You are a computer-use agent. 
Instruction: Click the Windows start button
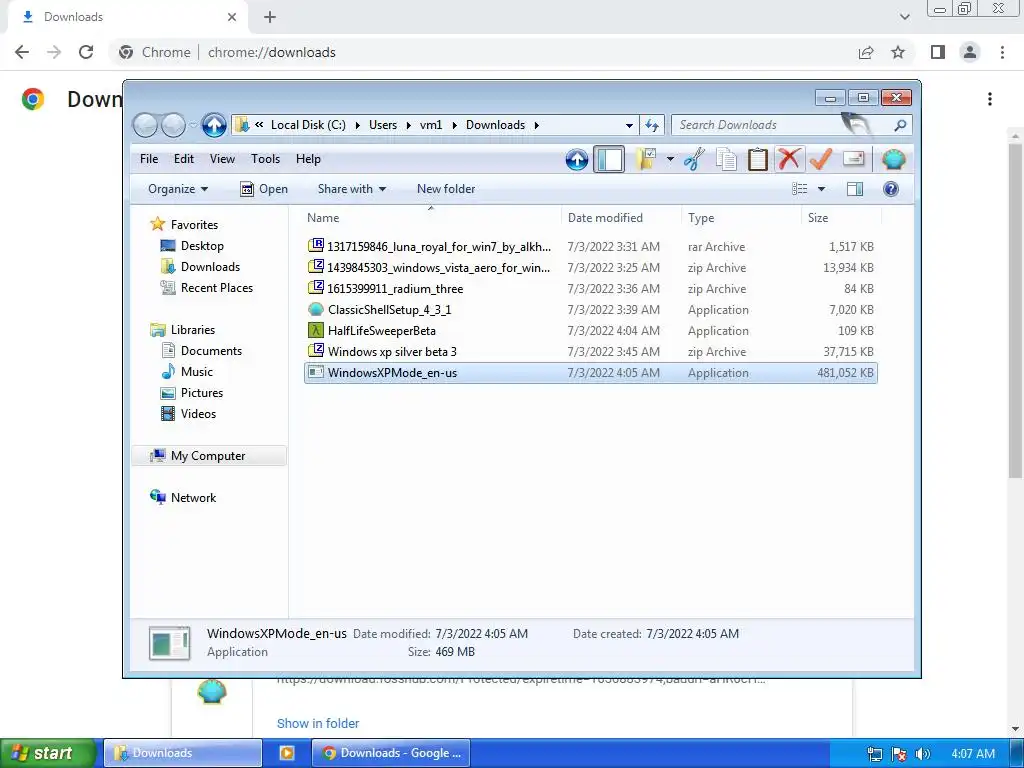pos(46,753)
